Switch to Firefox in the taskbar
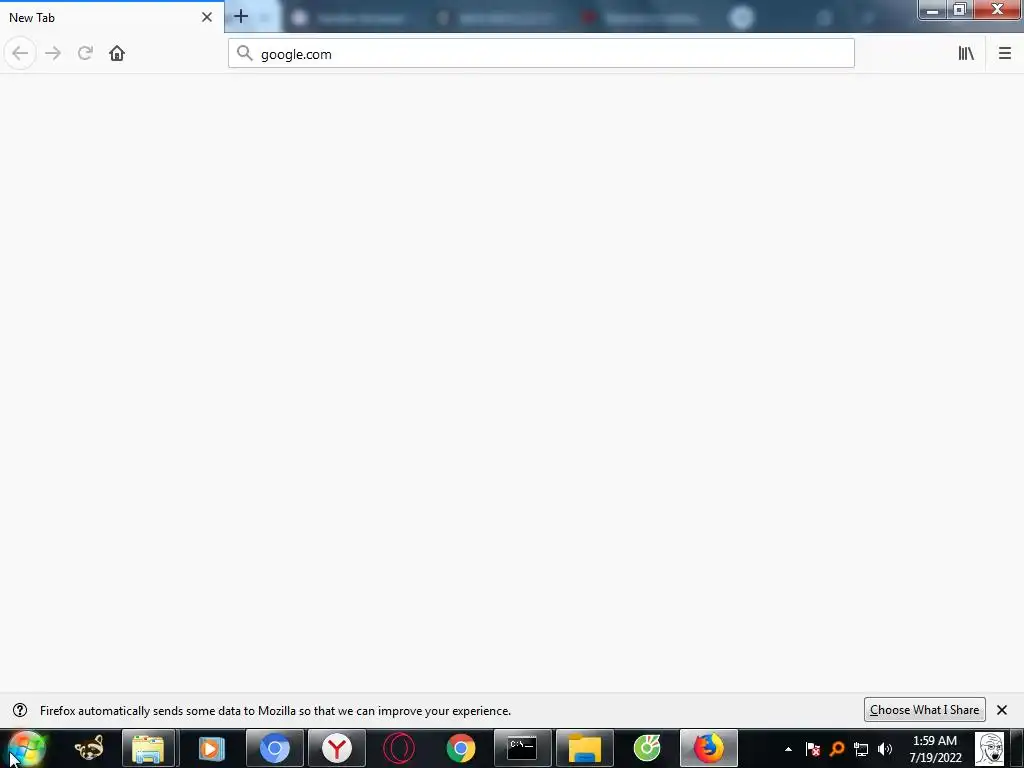Viewport: 1024px width, 768px height. click(709, 748)
